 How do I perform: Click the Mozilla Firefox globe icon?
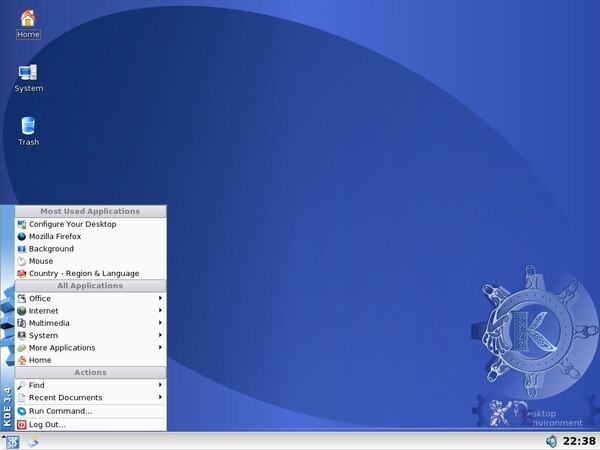pos(22,236)
